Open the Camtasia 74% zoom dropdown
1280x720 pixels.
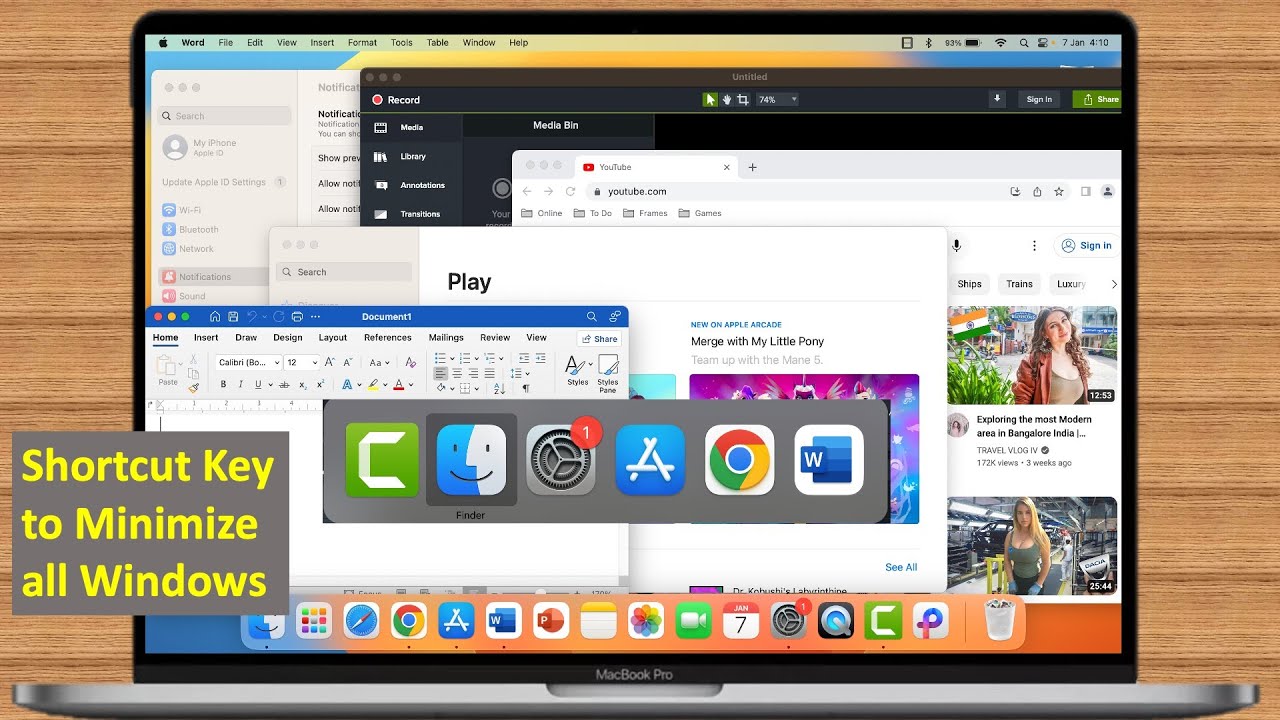point(777,100)
